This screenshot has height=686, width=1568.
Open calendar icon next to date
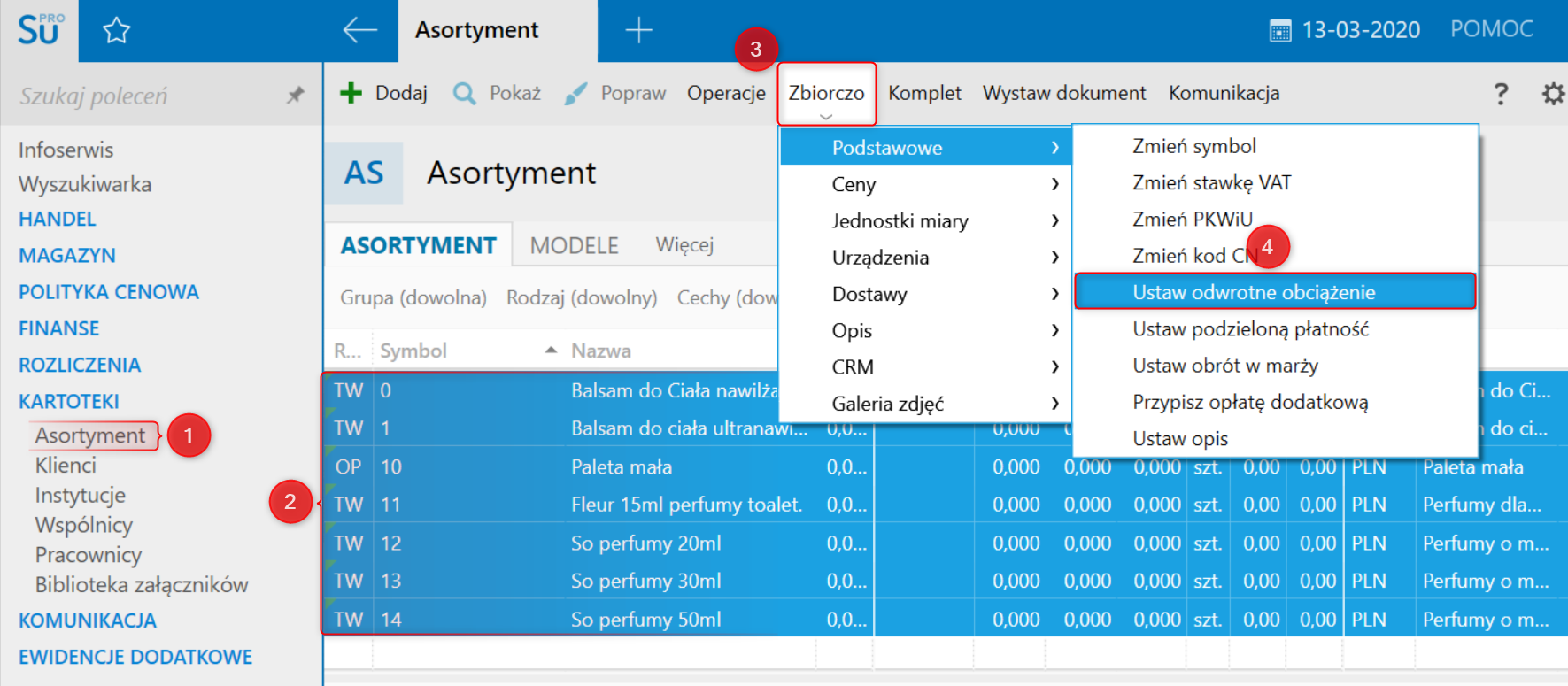[x=1280, y=31]
